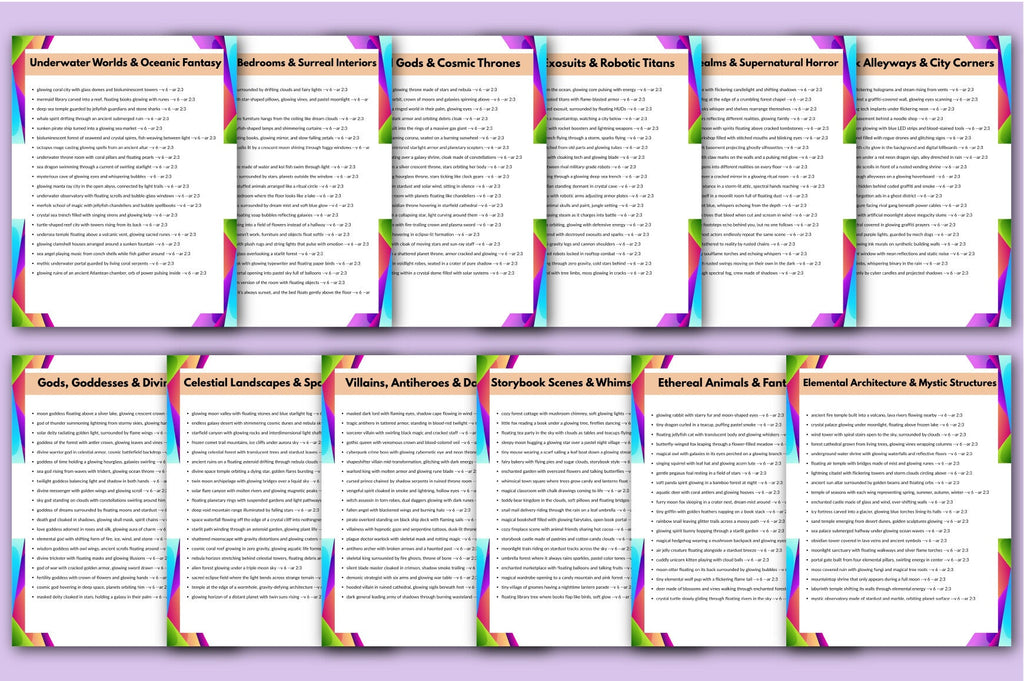
Task: Open Elemental Architecture & Mystic Structures page
Action: point(899,501)
